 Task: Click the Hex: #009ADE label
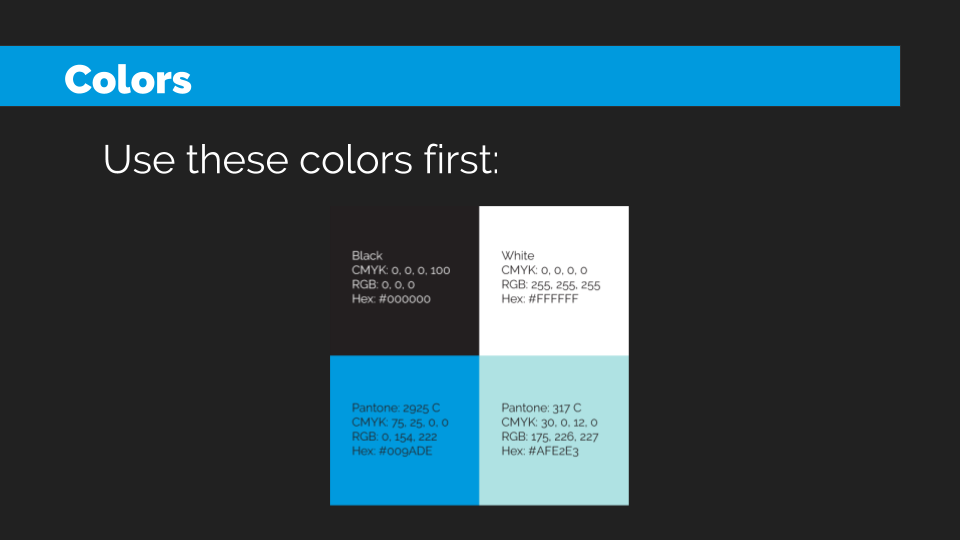(392, 451)
